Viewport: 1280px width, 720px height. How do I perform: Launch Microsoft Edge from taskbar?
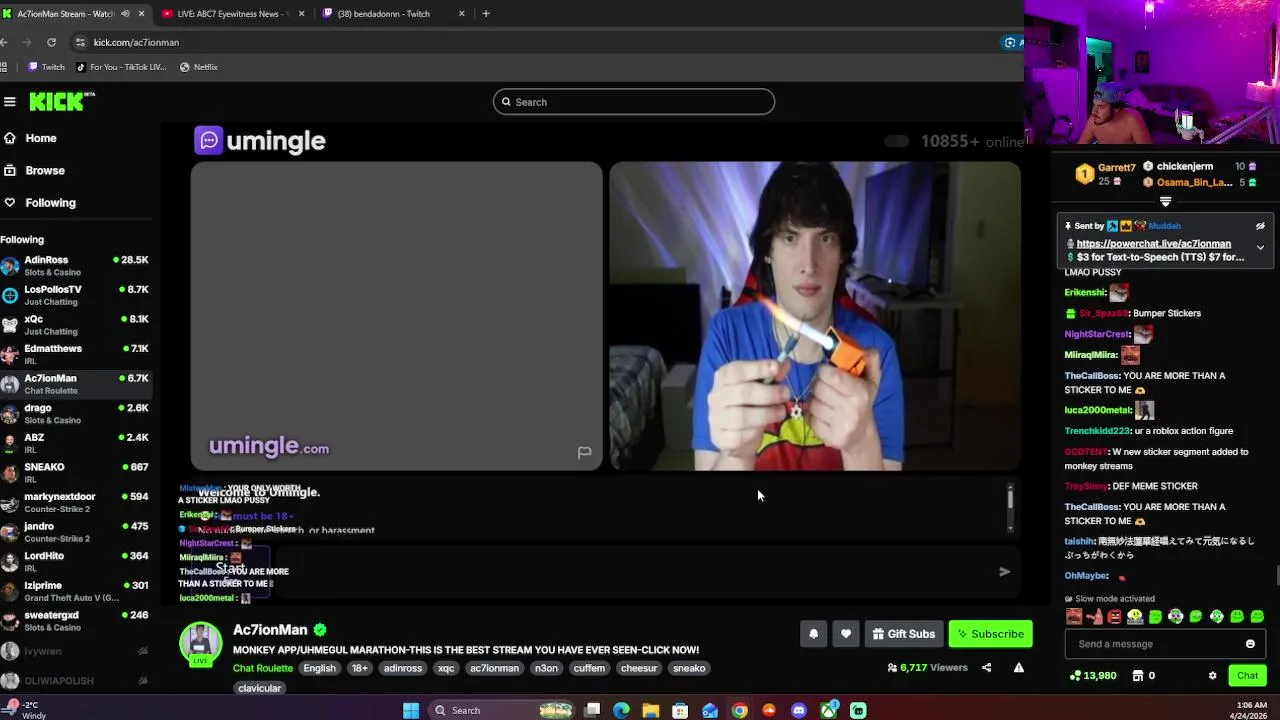pos(621,710)
